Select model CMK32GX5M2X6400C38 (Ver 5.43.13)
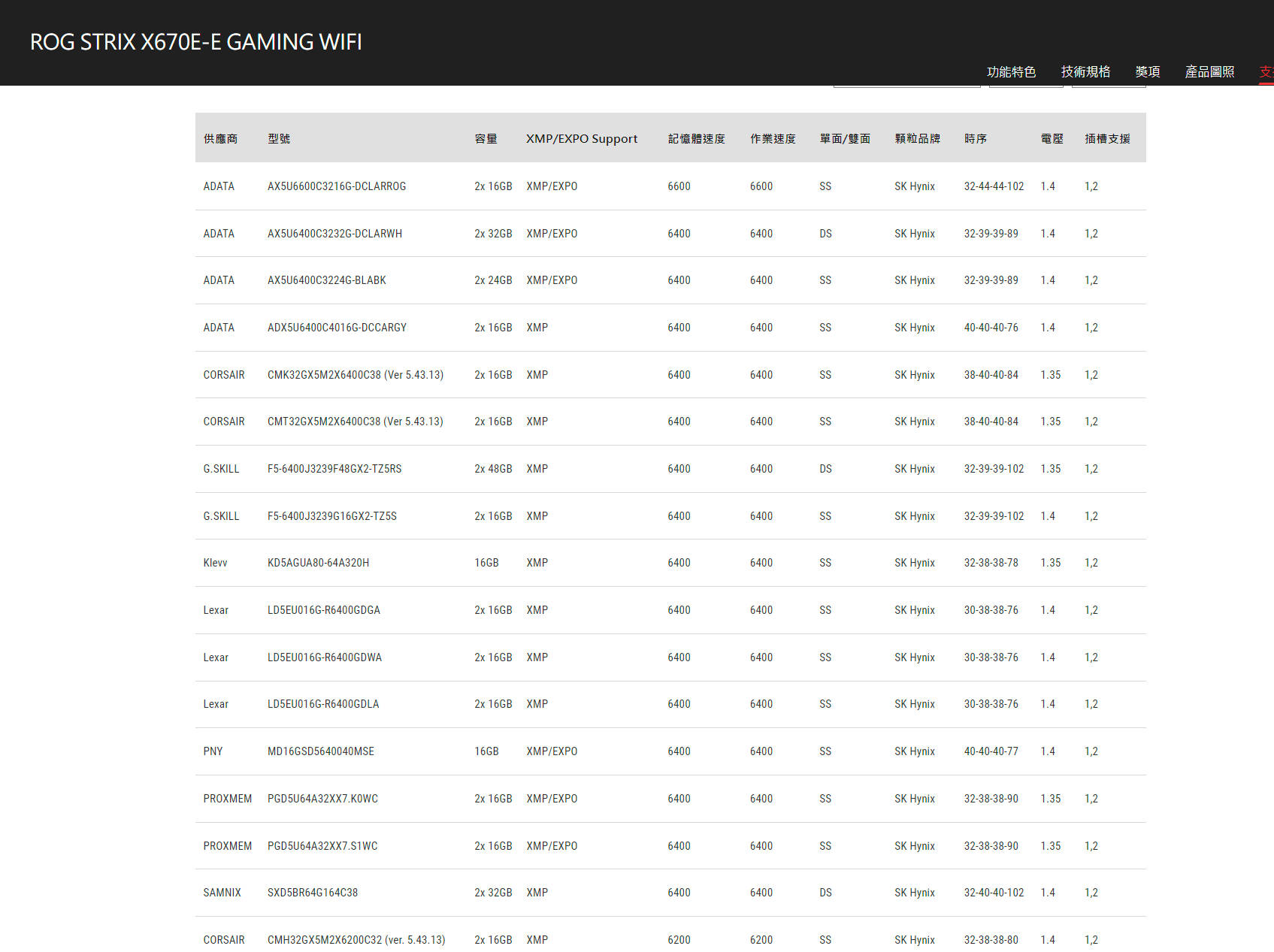 [356, 375]
